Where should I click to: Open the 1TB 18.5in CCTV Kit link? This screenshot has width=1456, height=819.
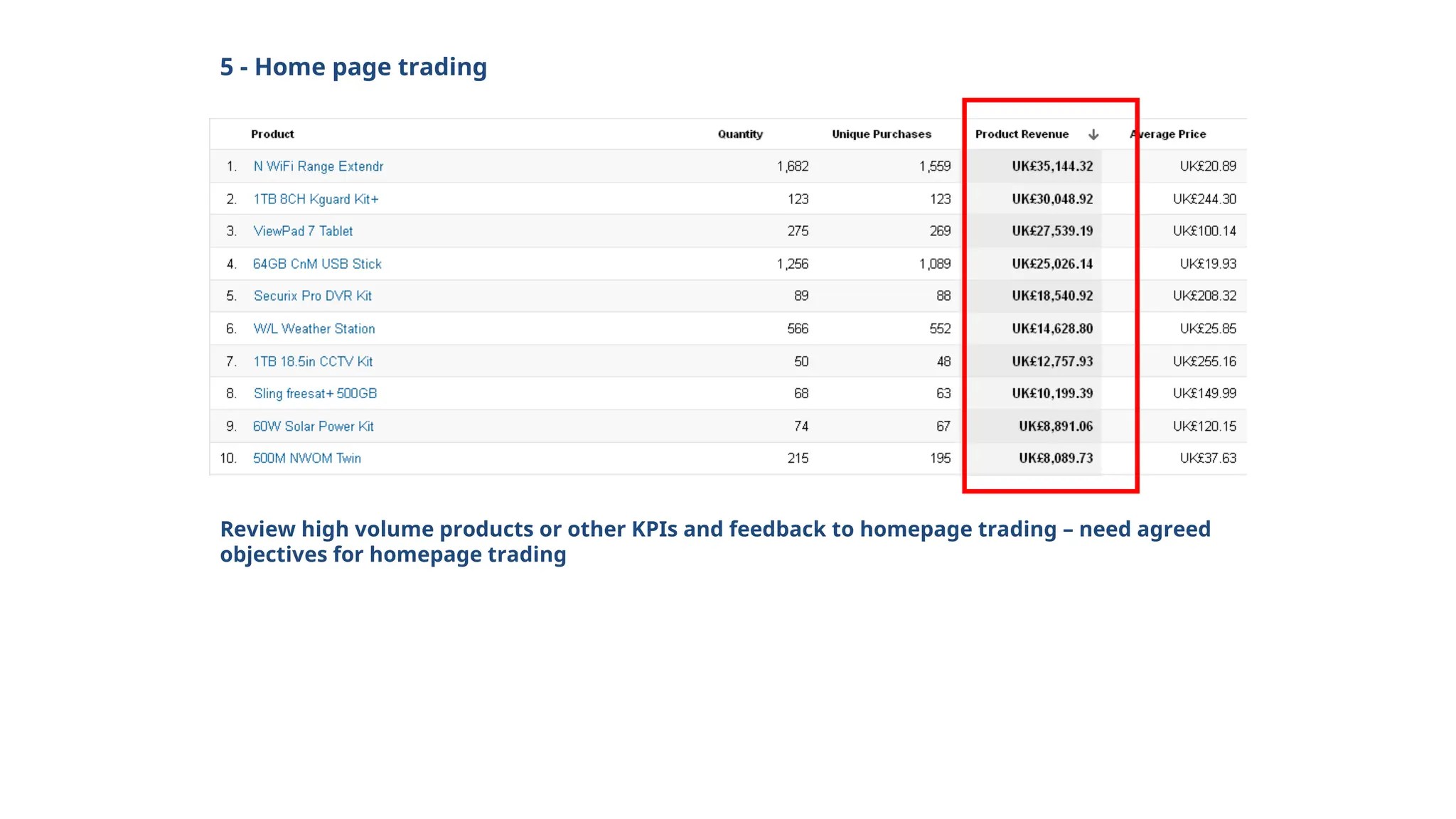313,361
